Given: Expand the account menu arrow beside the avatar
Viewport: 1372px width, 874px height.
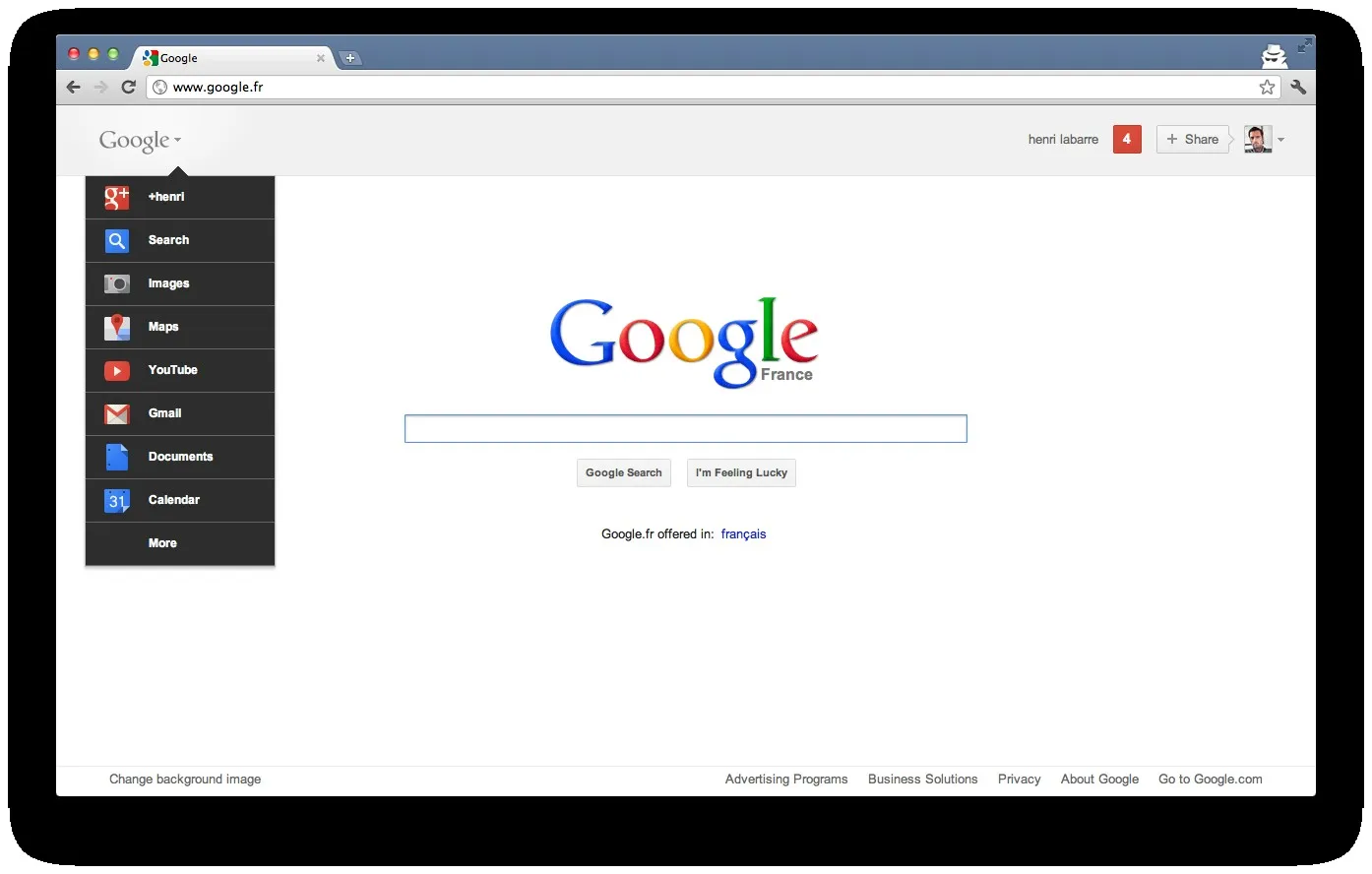Looking at the screenshot, I should (x=1280, y=140).
